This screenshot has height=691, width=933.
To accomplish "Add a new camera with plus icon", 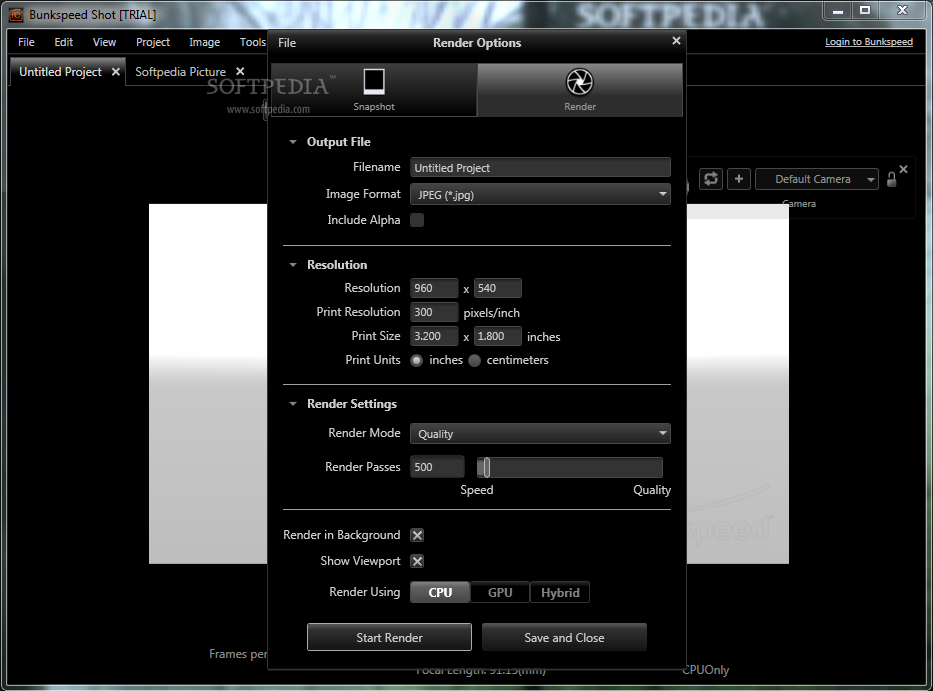I will (x=738, y=179).
